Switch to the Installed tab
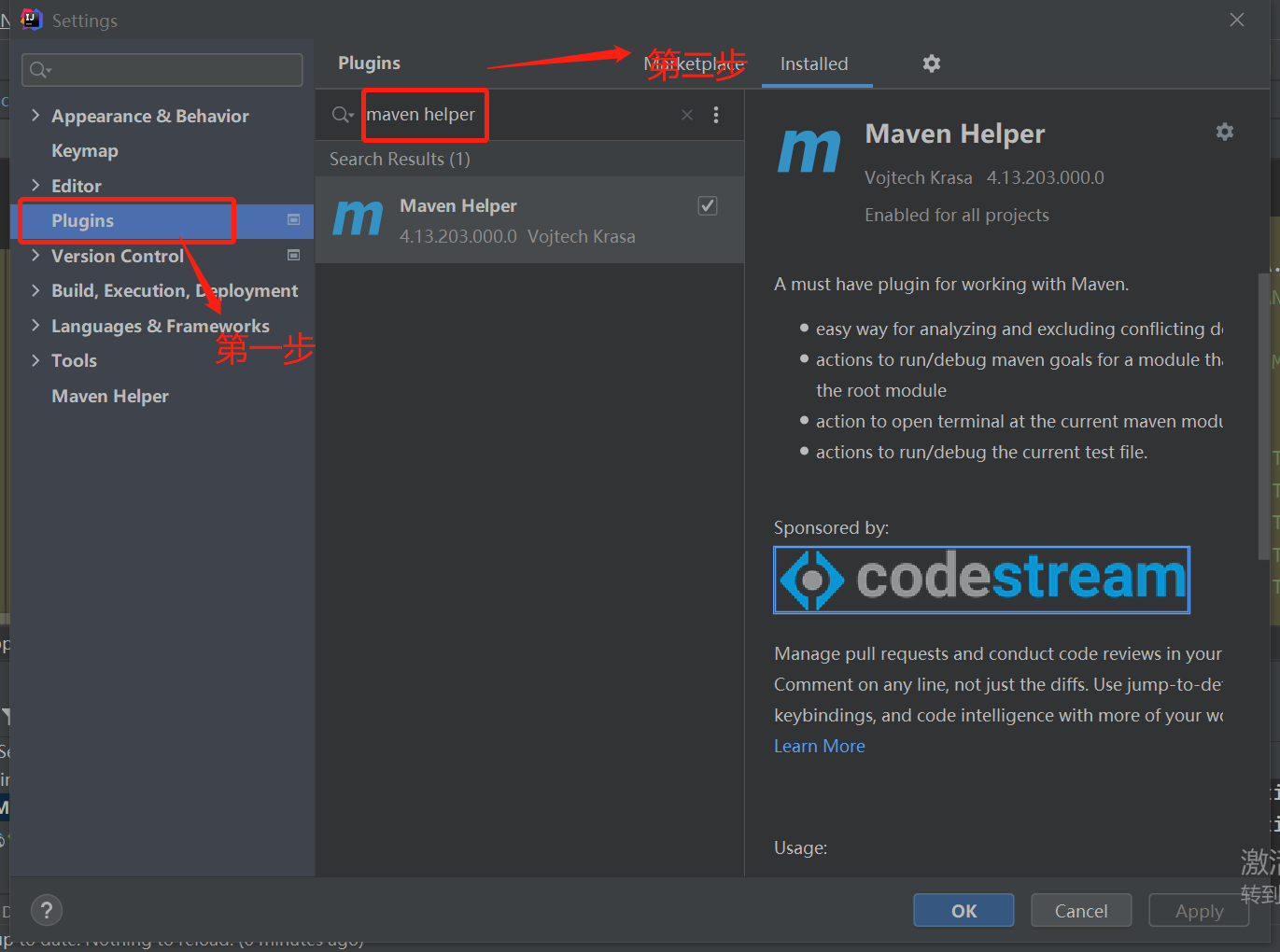This screenshot has width=1280, height=952. click(814, 63)
